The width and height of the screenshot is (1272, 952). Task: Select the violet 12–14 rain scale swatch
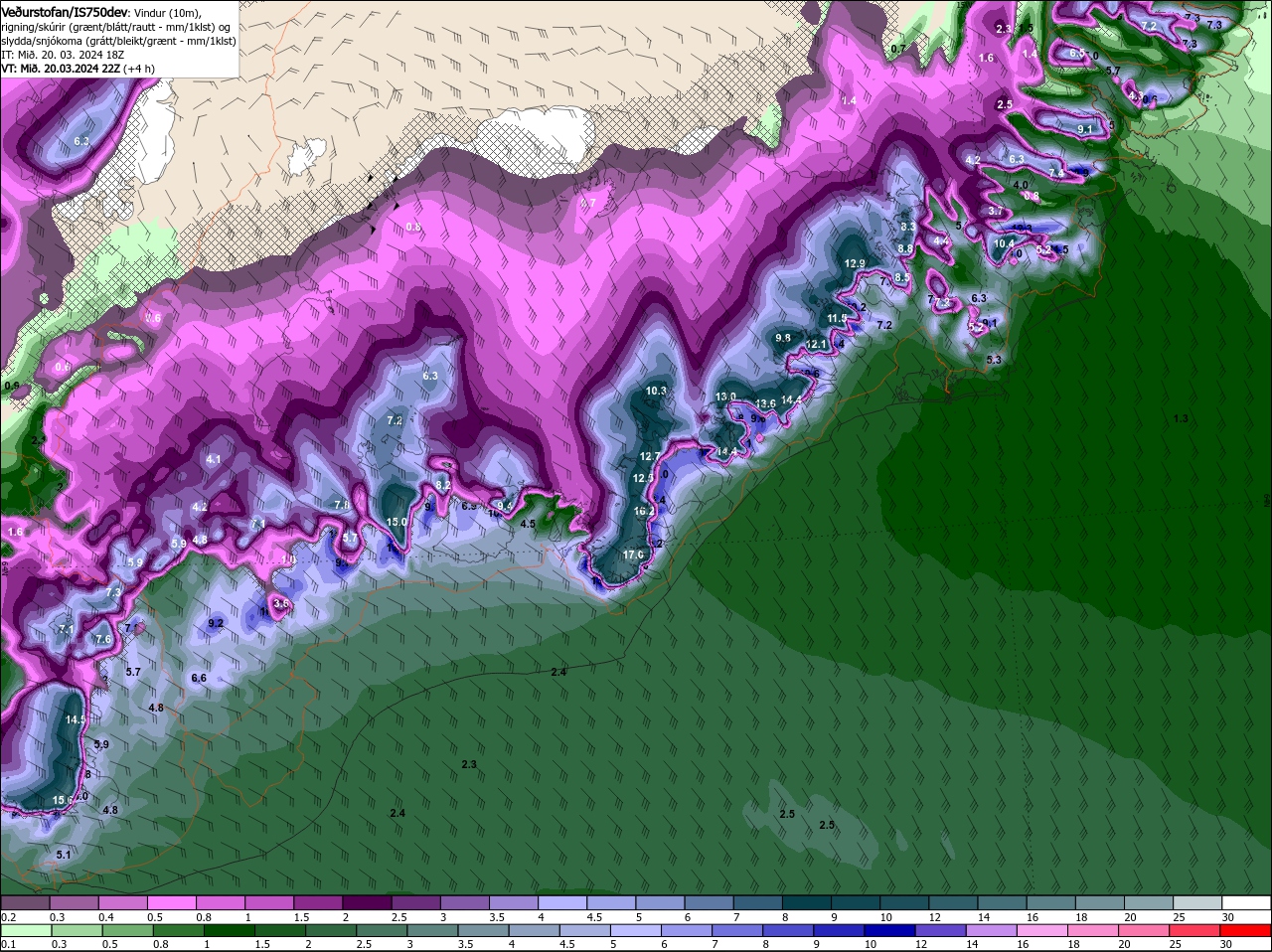(x=940, y=929)
